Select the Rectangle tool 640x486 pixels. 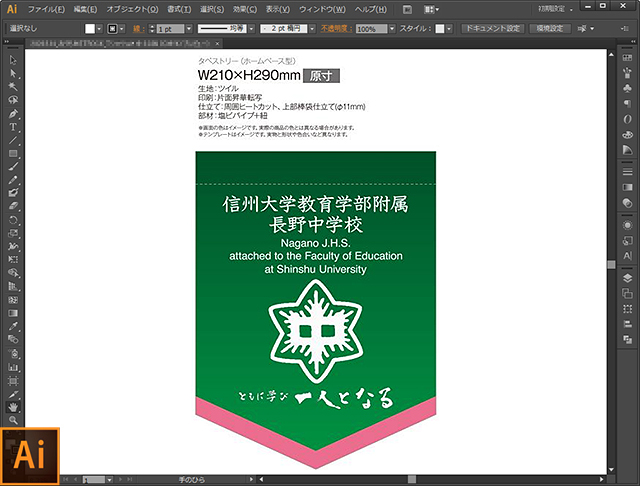pyautogui.click(x=13, y=153)
